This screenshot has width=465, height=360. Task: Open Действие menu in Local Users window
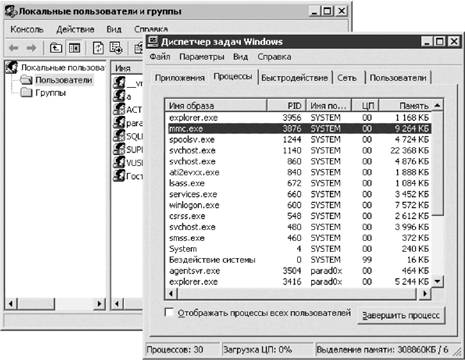point(75,29)
